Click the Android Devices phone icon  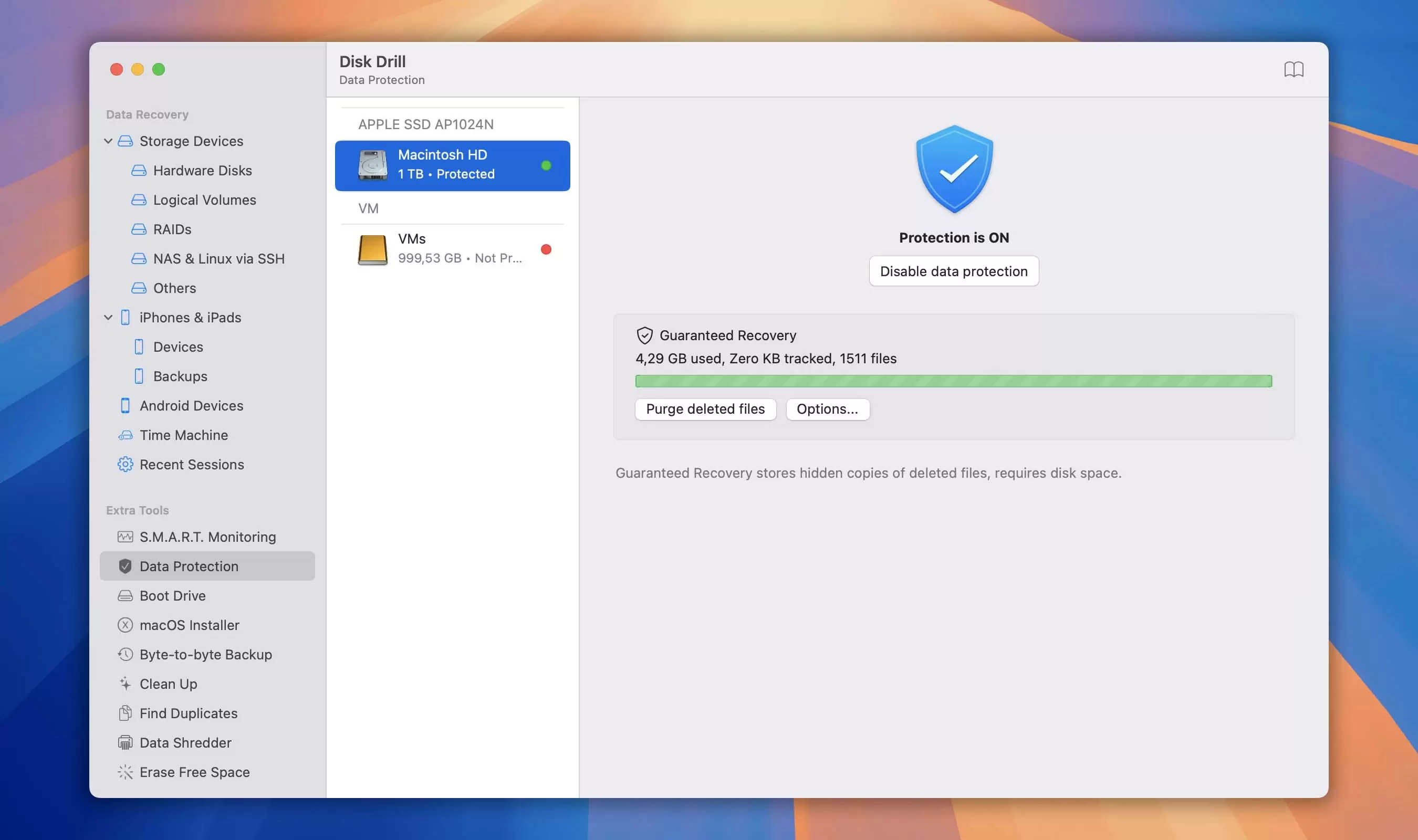(125, 406)
